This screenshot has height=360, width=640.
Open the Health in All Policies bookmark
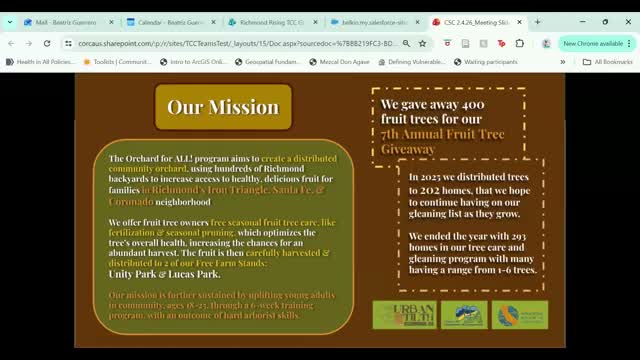pyautogui.click(x=40, y=62)
